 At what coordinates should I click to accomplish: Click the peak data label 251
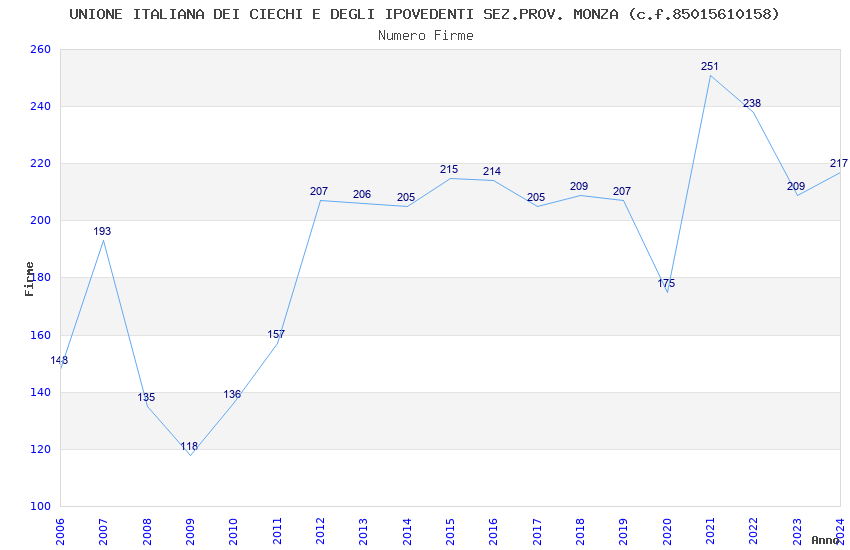710,66
